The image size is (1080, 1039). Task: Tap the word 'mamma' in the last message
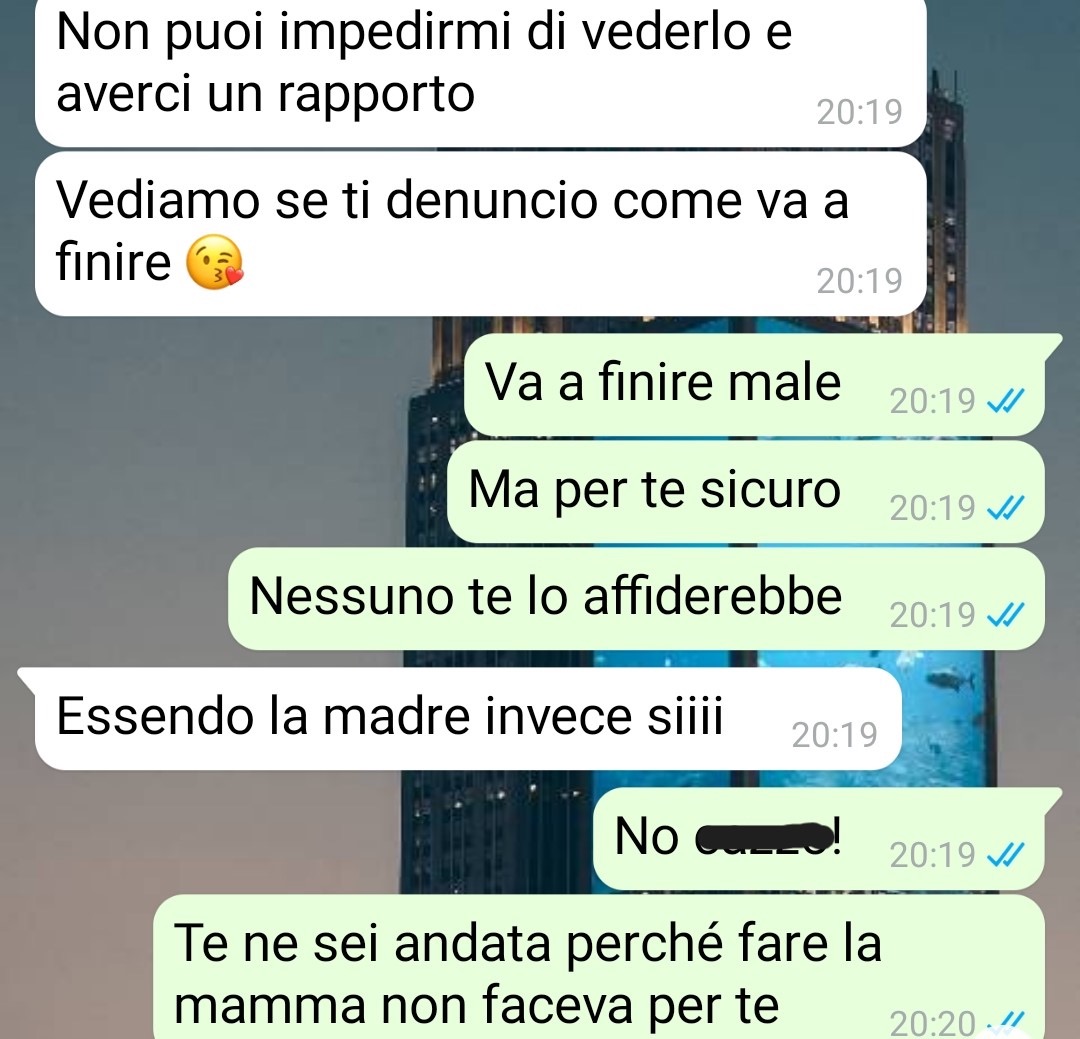(x=269, y=1006)
